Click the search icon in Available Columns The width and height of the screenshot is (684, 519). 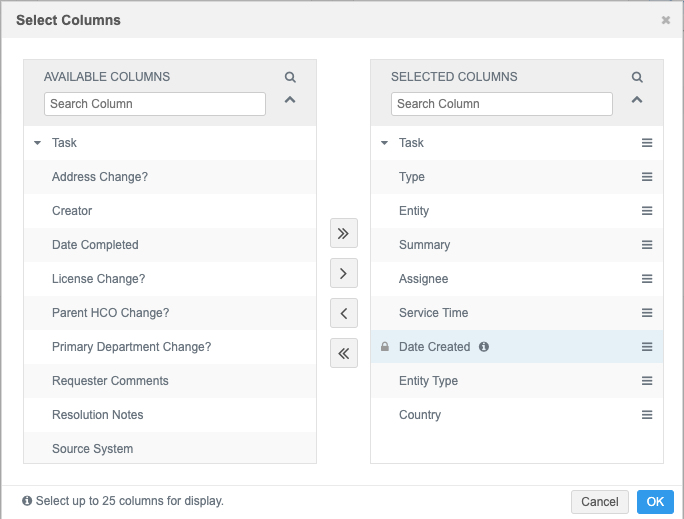(x=290, y=77)
